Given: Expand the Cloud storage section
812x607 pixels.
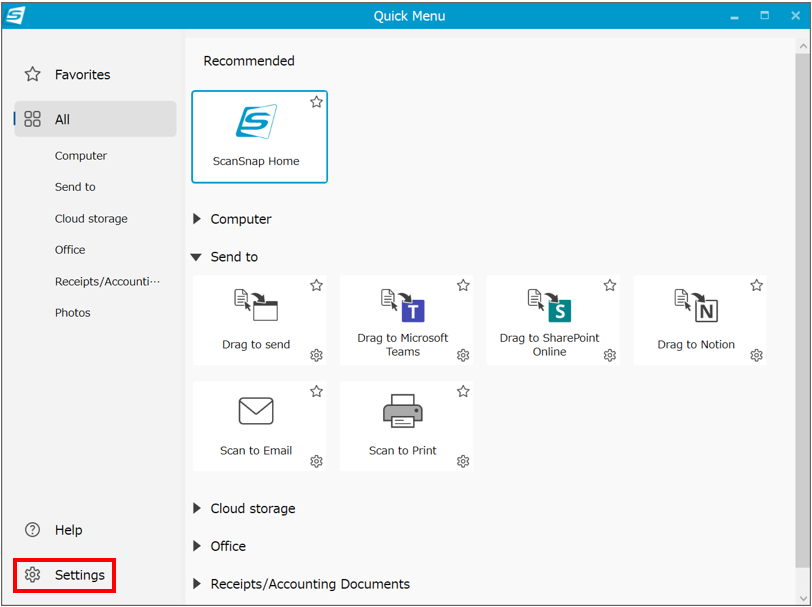Looking at the screenshot, I should [x=197, y=508].
